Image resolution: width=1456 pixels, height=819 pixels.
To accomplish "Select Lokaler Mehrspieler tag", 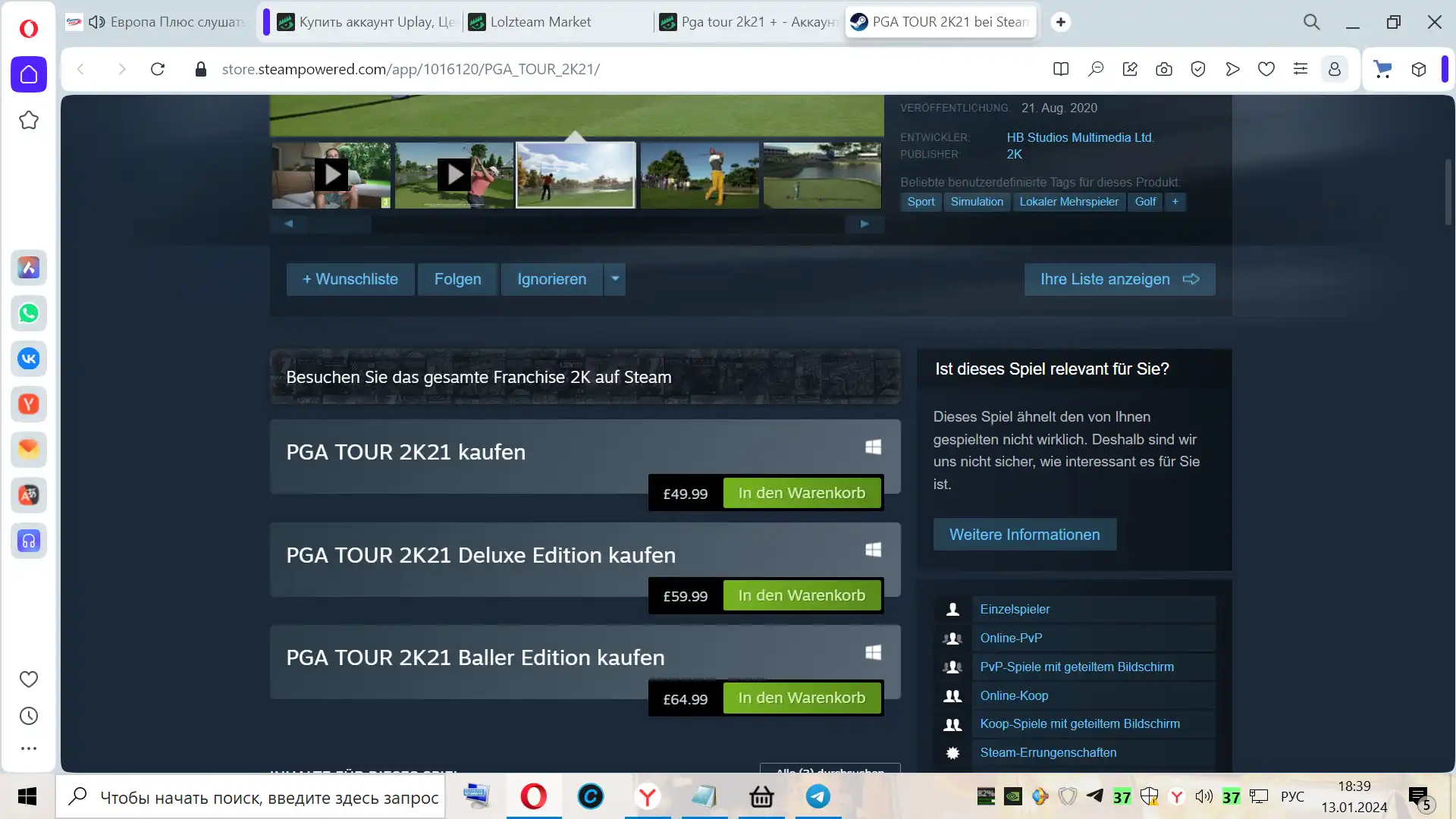I will click(1068, 202).
